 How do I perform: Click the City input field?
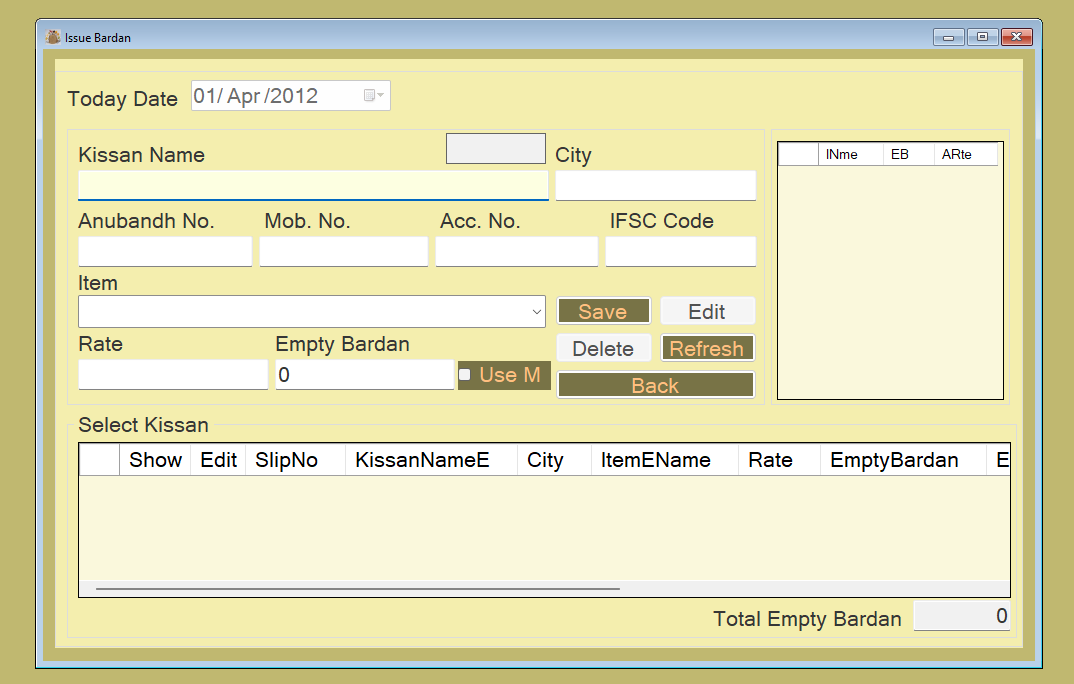coord(655,186)
